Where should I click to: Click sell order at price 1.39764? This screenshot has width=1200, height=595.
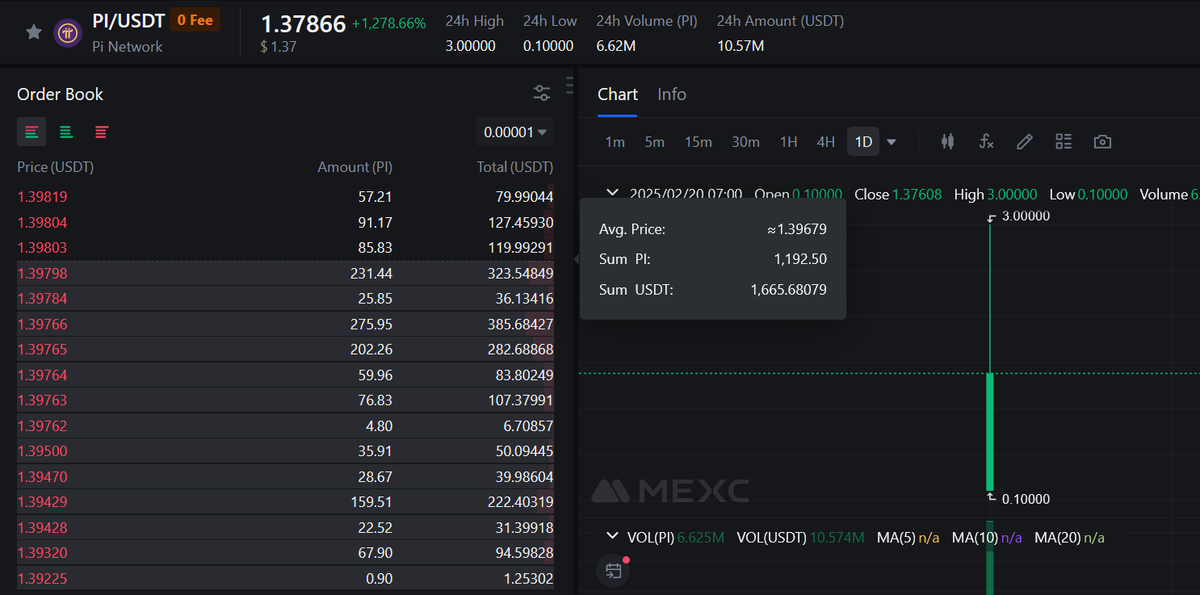(x=285, y=375)
